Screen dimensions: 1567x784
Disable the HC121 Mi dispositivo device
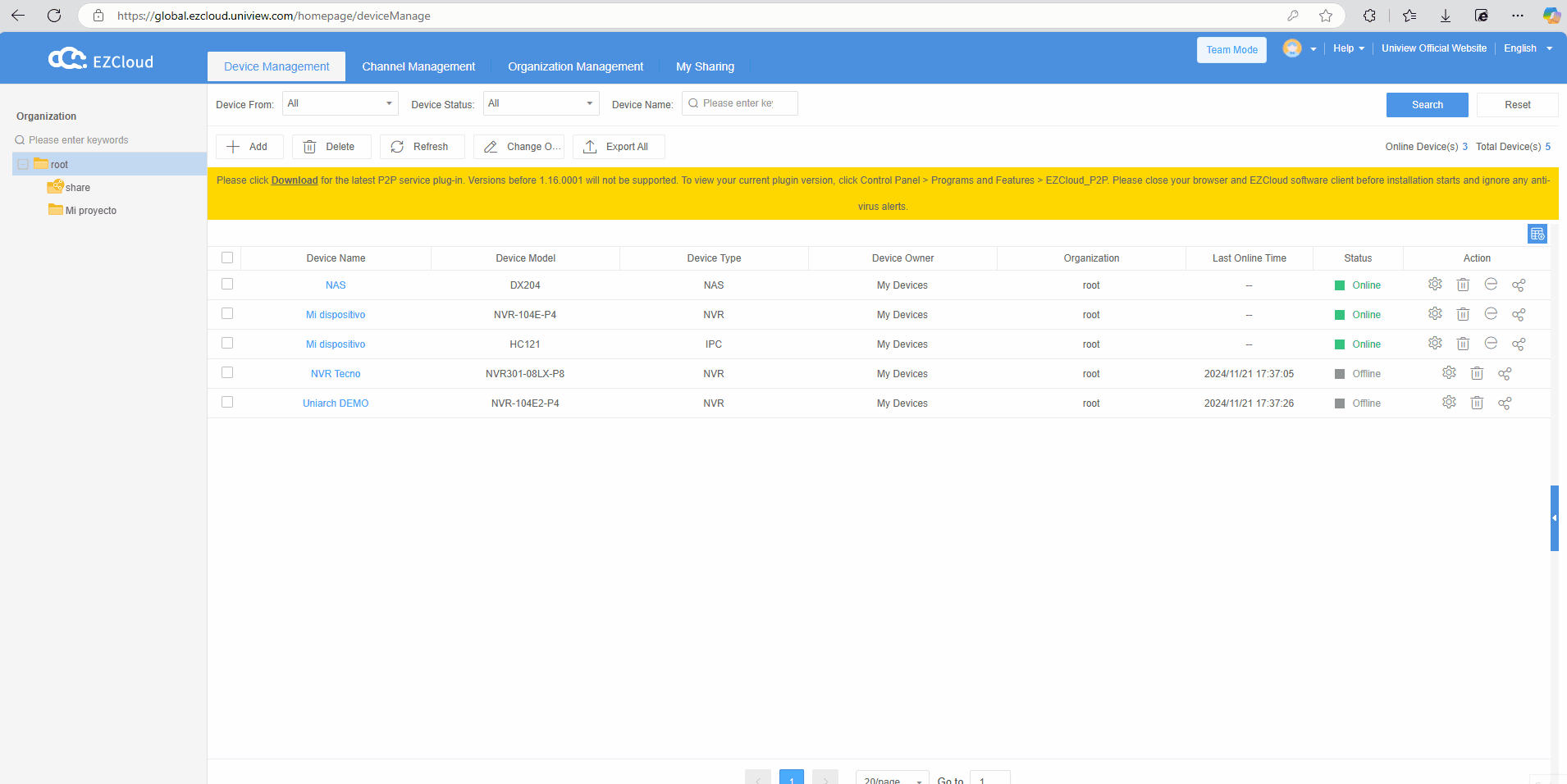(1492, 343)
